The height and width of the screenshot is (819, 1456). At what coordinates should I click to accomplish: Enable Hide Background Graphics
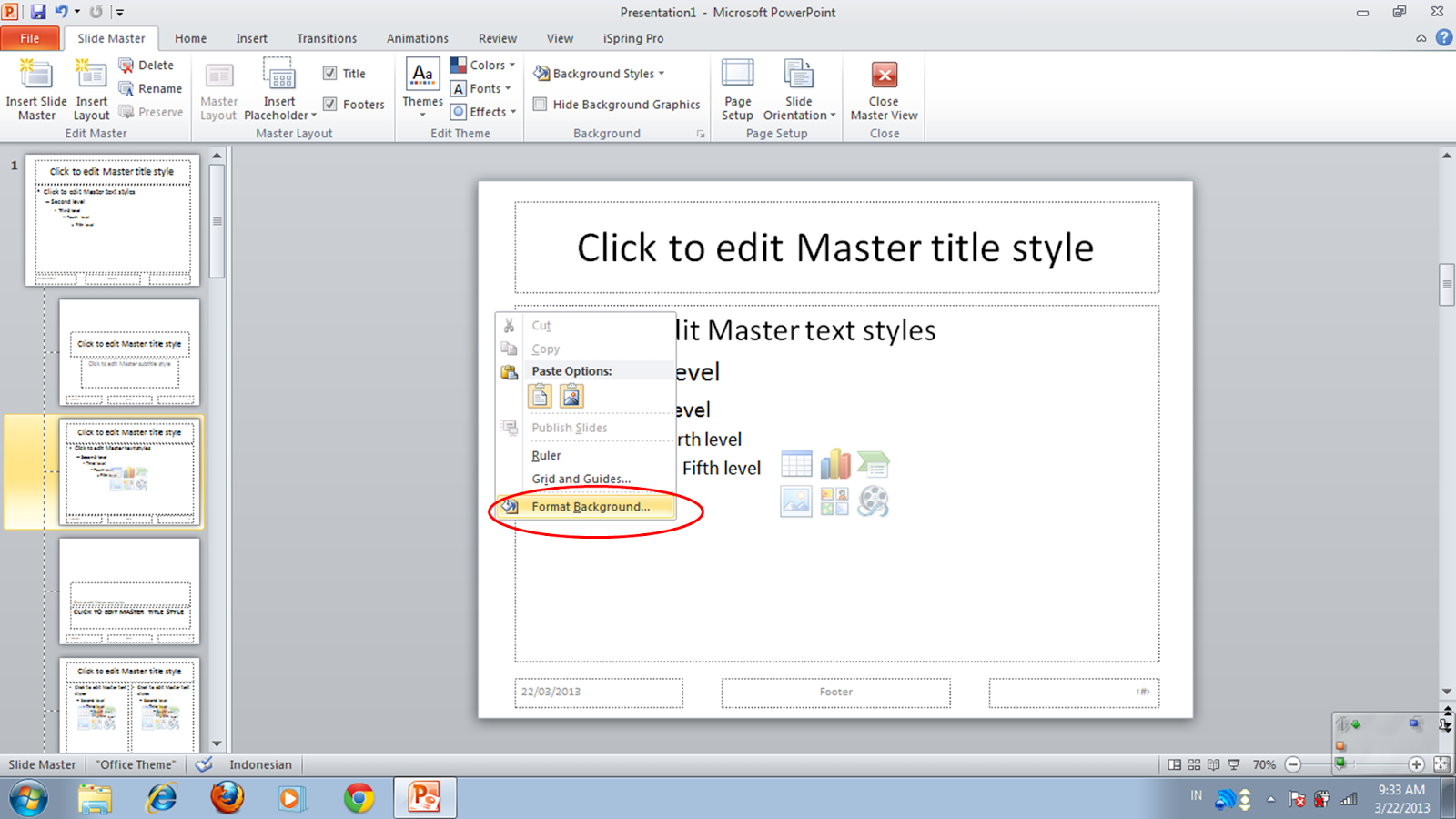pos(540,104)
